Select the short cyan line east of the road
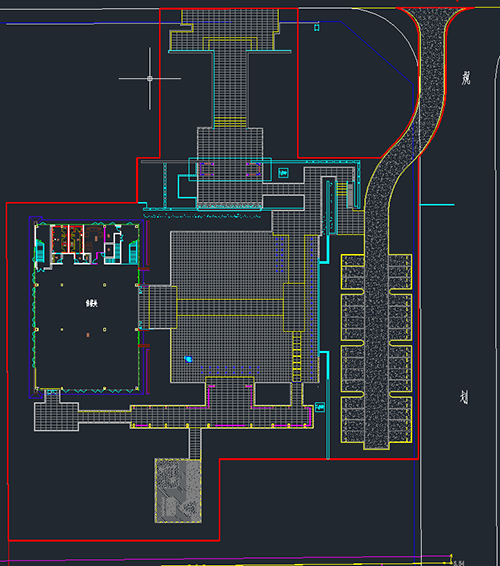The height and width of the screenshot is (566, 500). [436, 205]
